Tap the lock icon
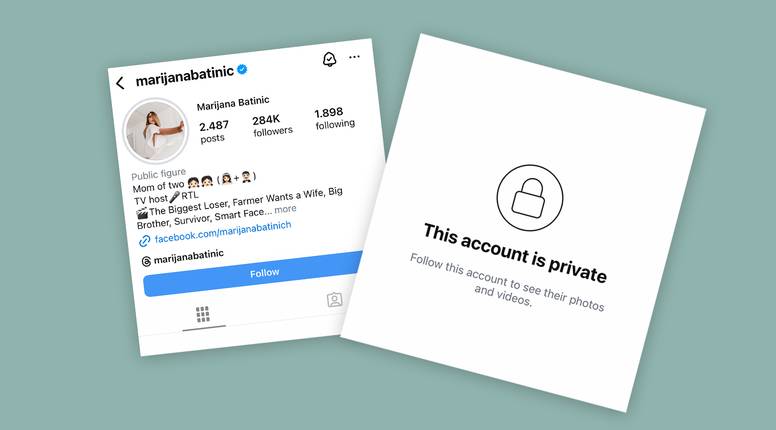 click(530, 198)
